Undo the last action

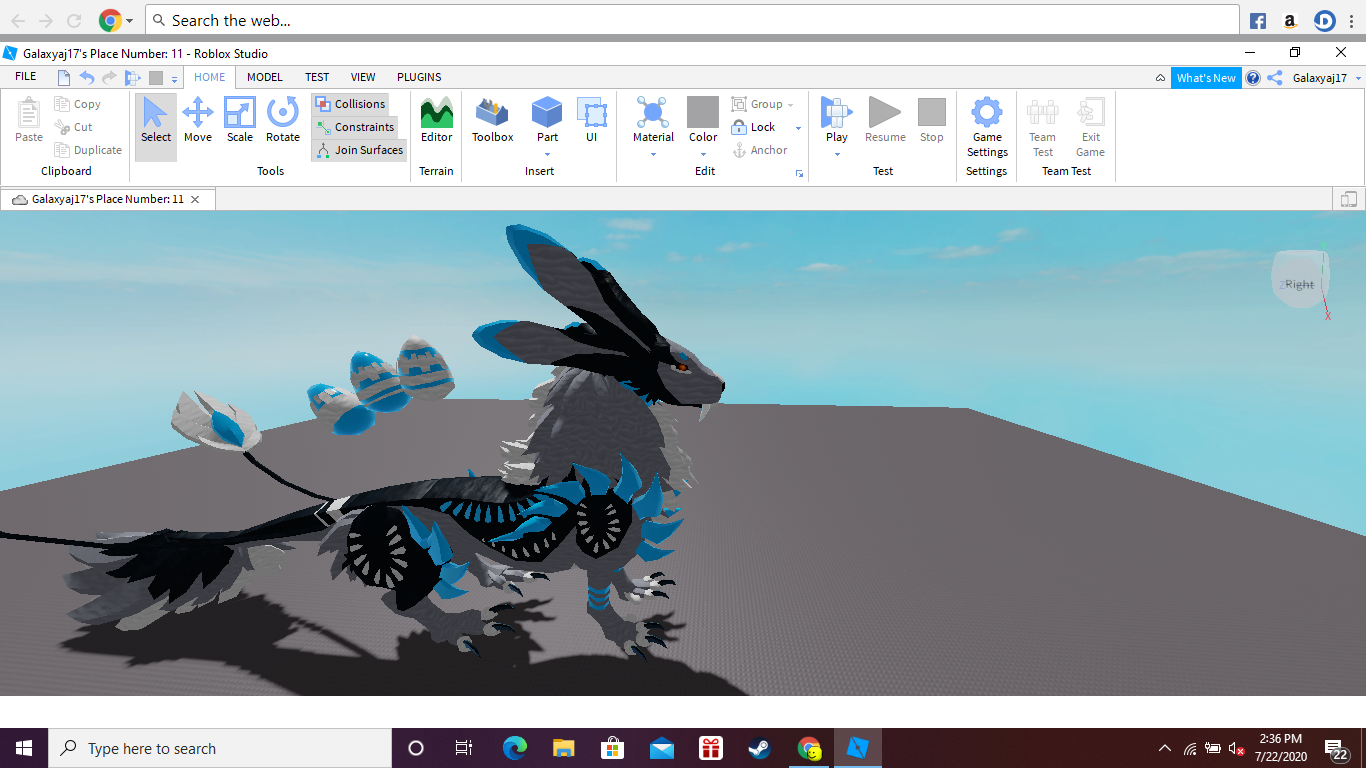click(87, 77)
